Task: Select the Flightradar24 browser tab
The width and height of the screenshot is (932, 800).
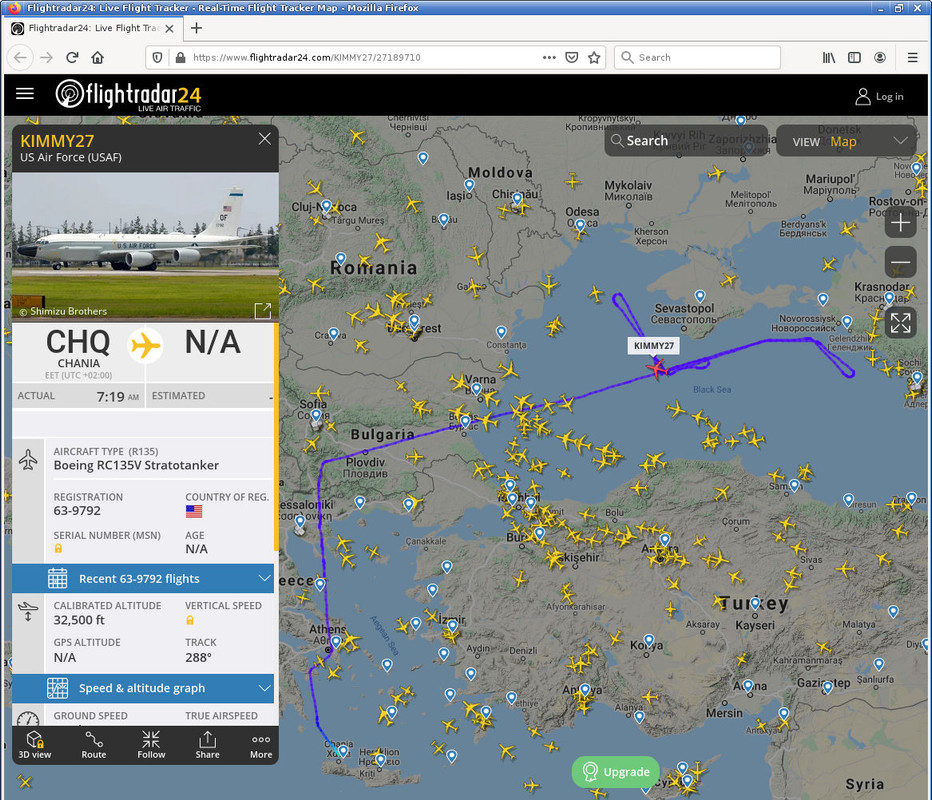Action: pos(92,28)
